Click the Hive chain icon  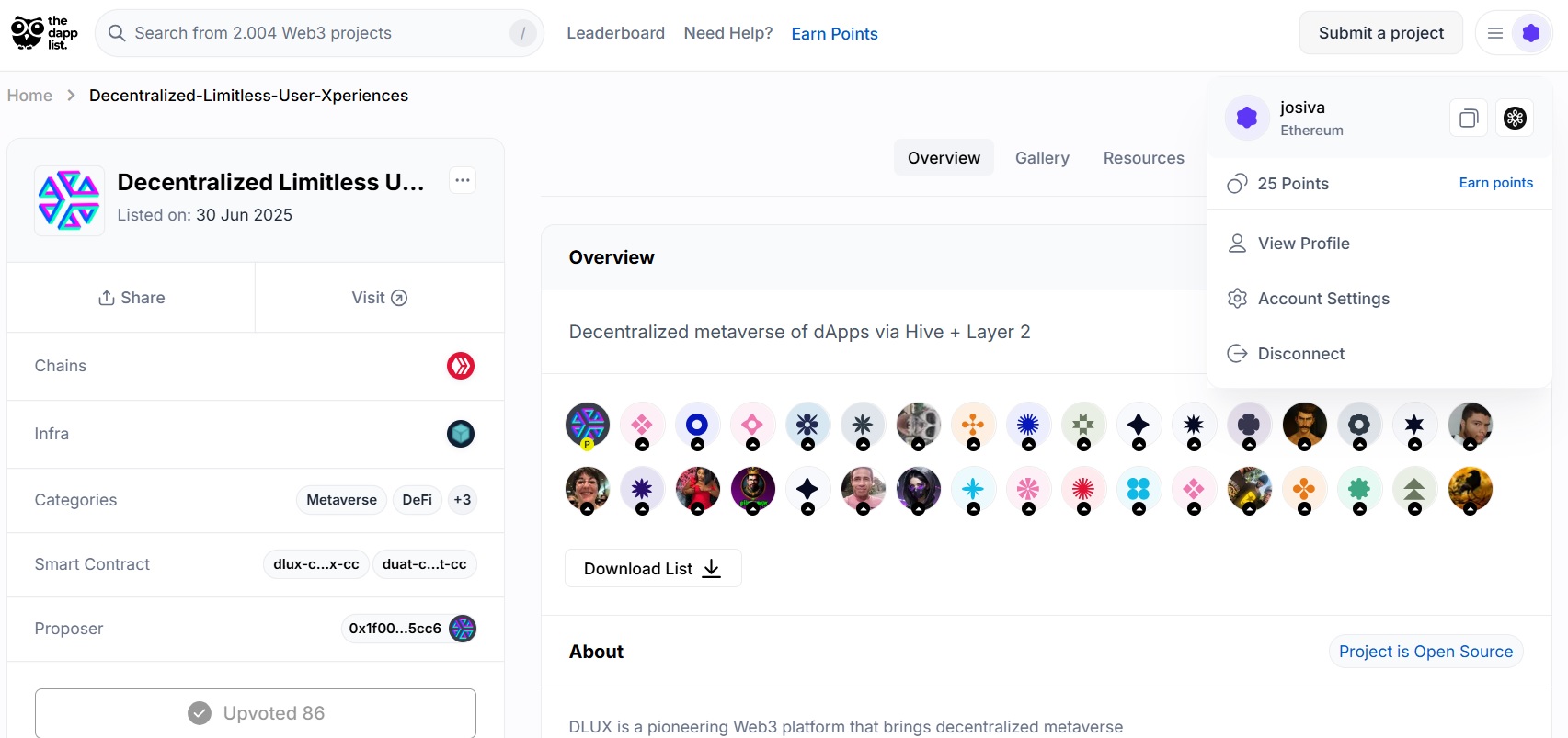pos(461,366)
